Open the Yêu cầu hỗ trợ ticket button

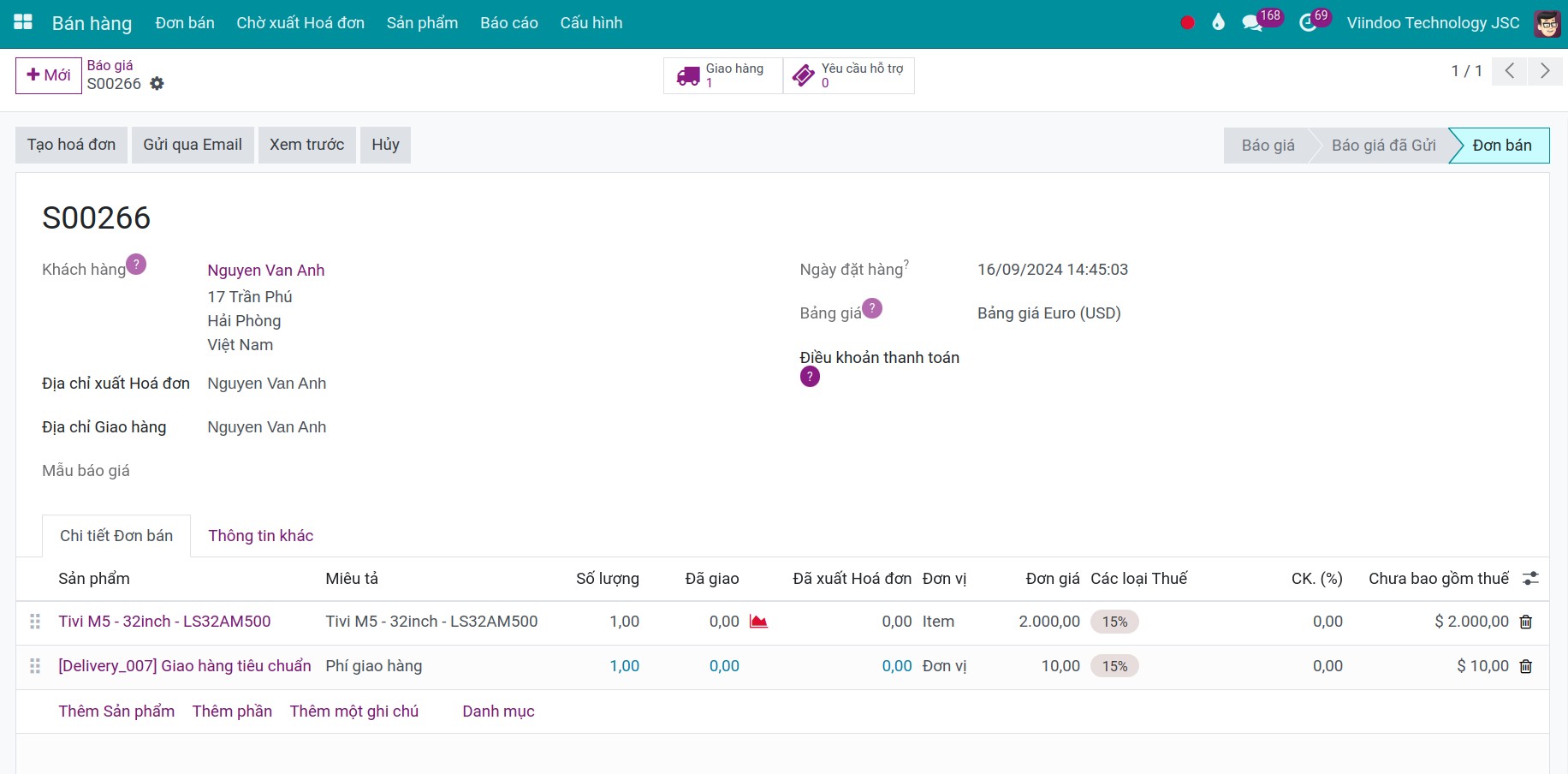click(x=848, y=75)
